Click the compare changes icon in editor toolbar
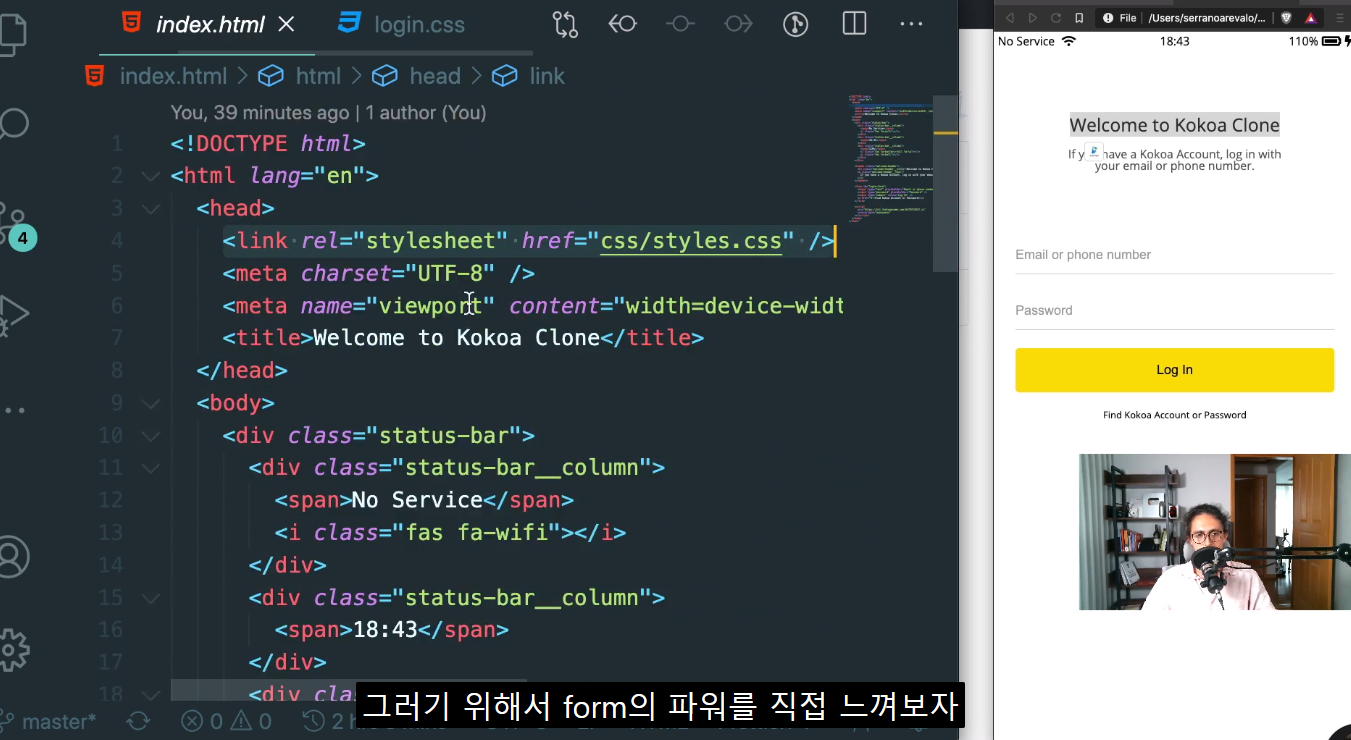 tap(565, 24)
